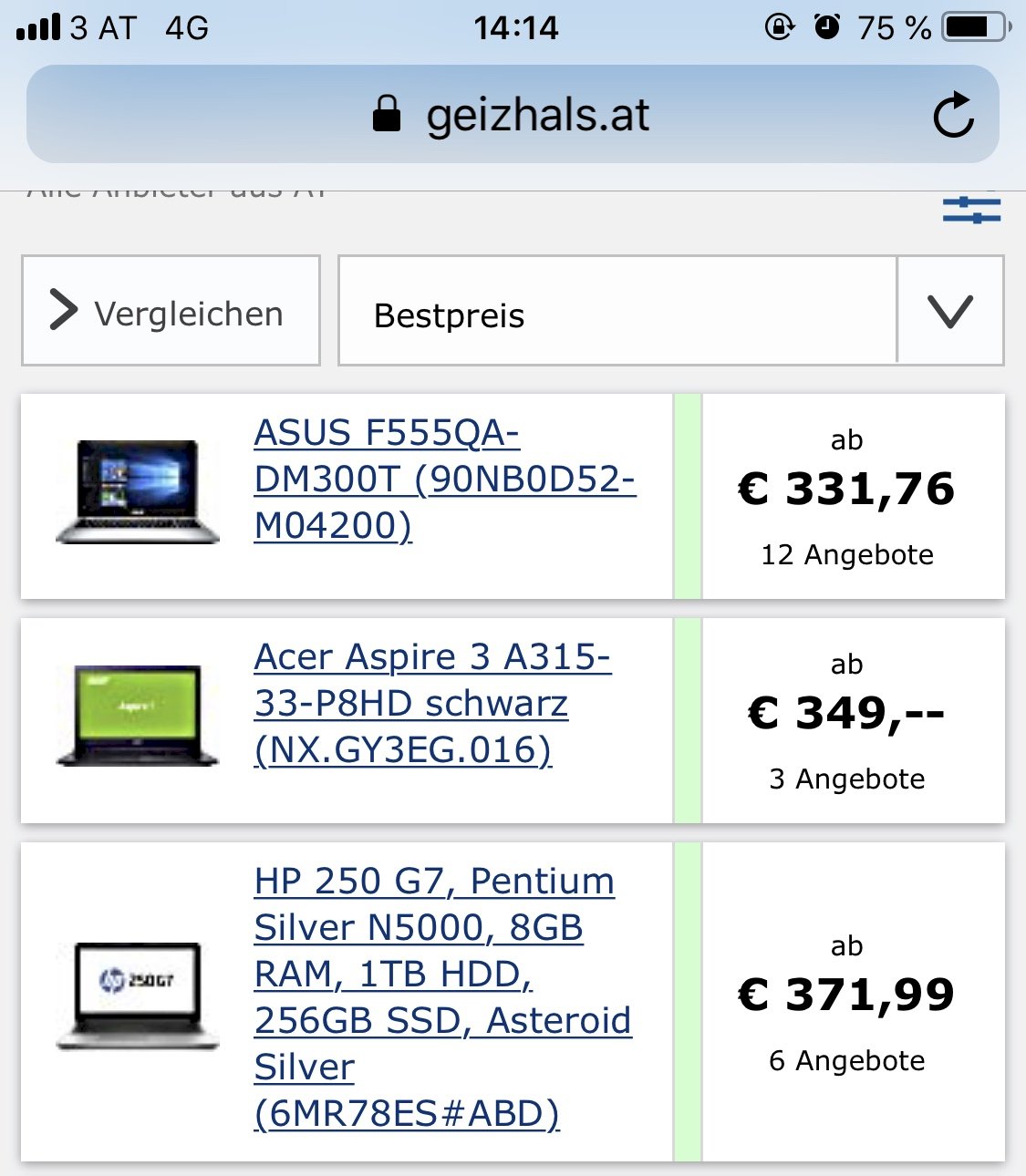Tap the battery status icon
Screen dimensions: 1026x1176
(x=977, y=27)
